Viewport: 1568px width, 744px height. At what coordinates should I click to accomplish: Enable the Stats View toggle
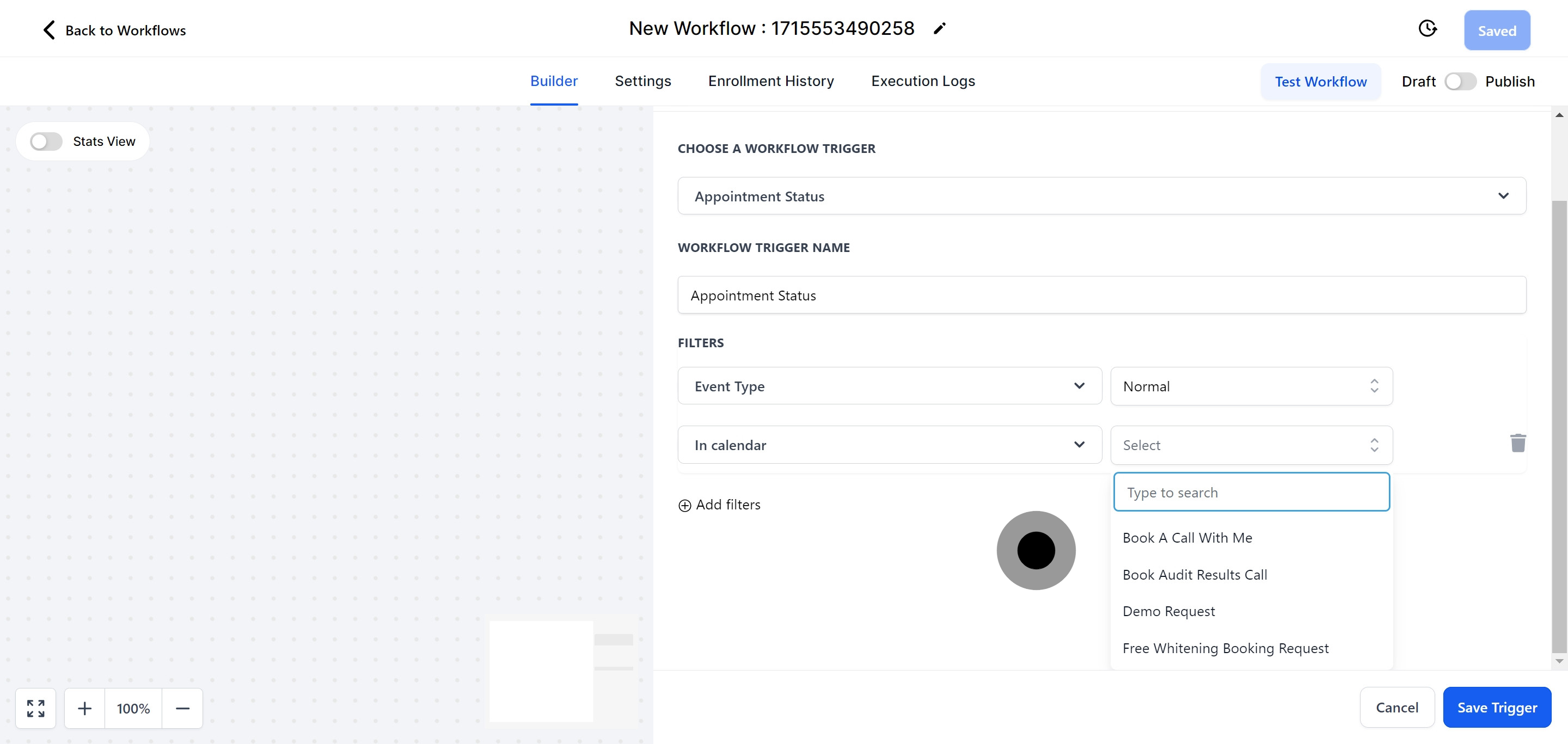click(x=46, y=142)
